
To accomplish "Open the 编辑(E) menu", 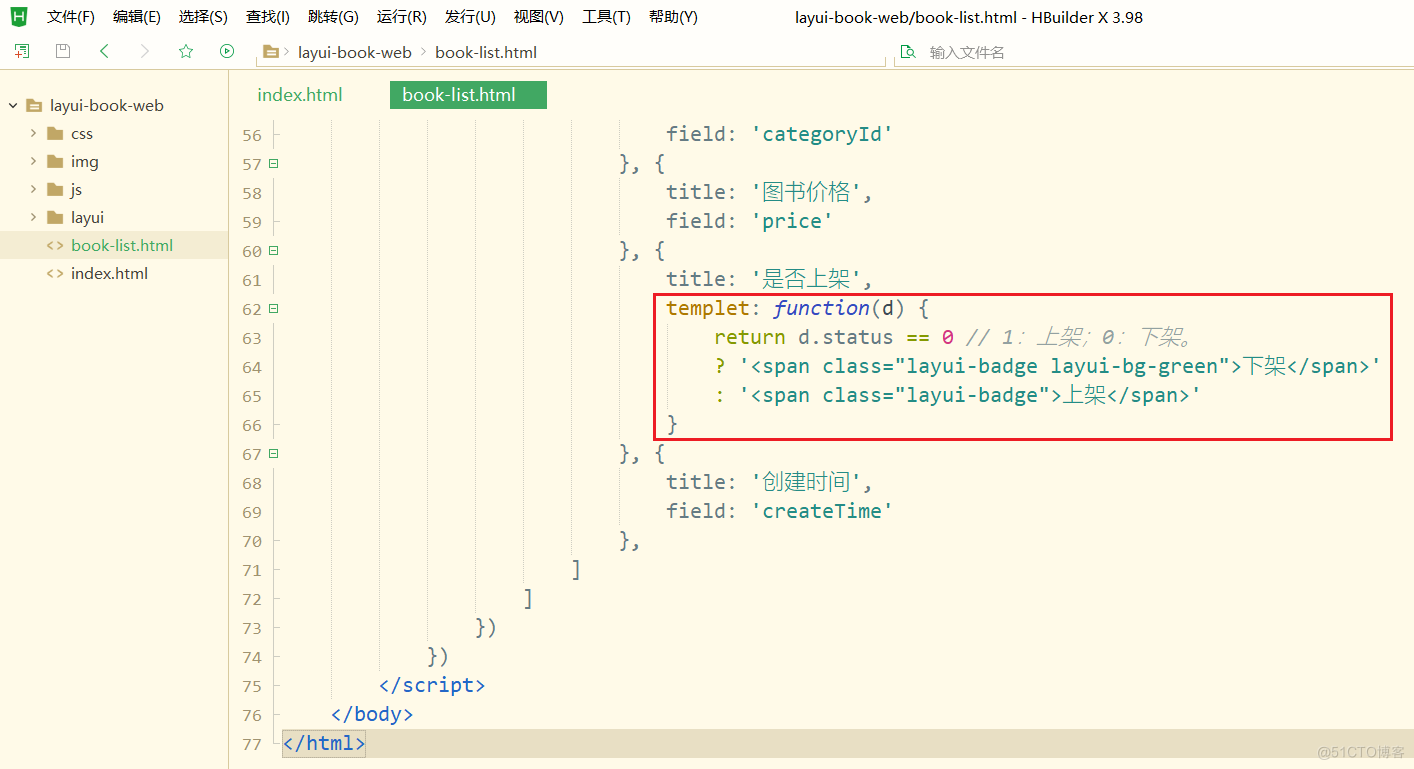I will point(137,17).
